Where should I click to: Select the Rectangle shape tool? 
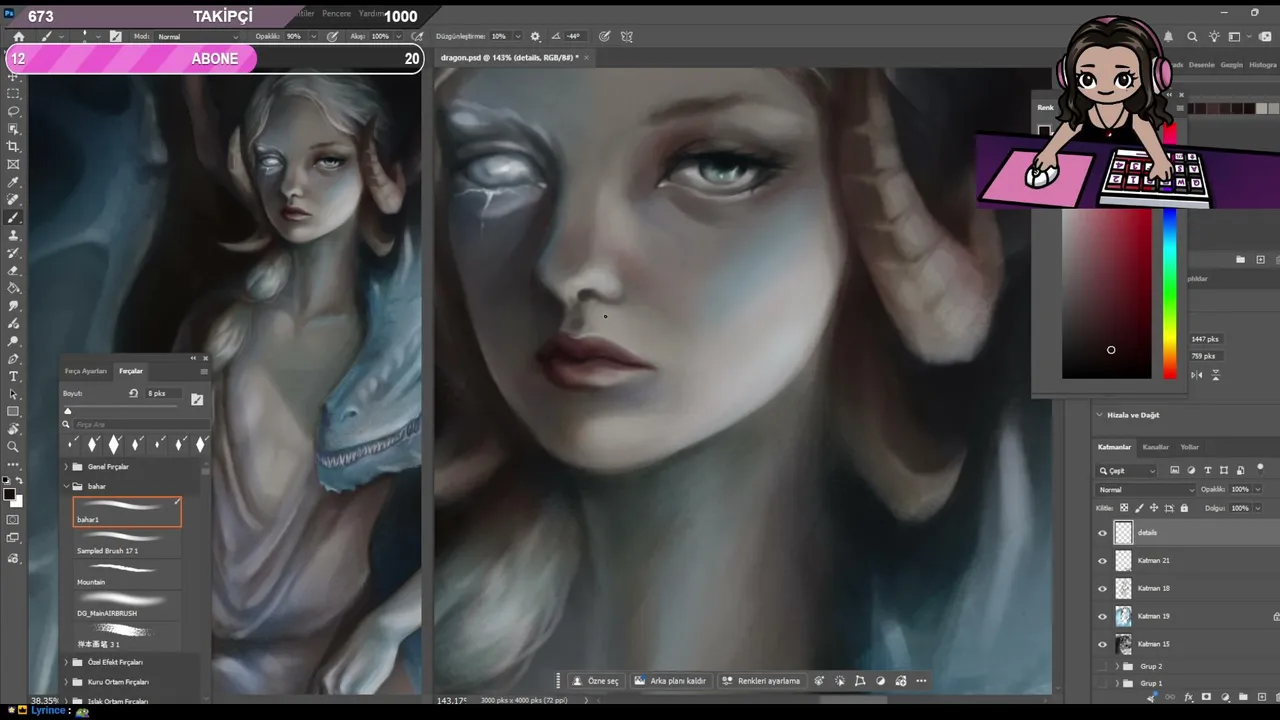13,412
